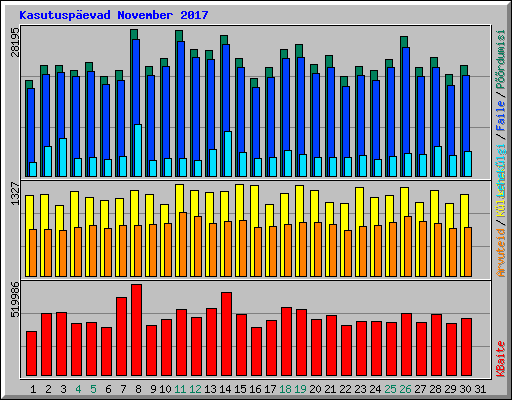Click day label 31 on the x-axis
Screen dimensions: 512x400
point(480,389)
